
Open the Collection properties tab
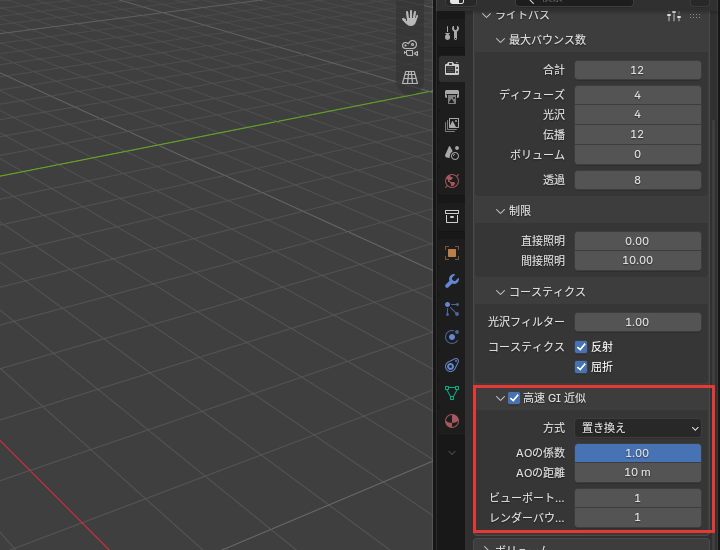tap(452, 217)
